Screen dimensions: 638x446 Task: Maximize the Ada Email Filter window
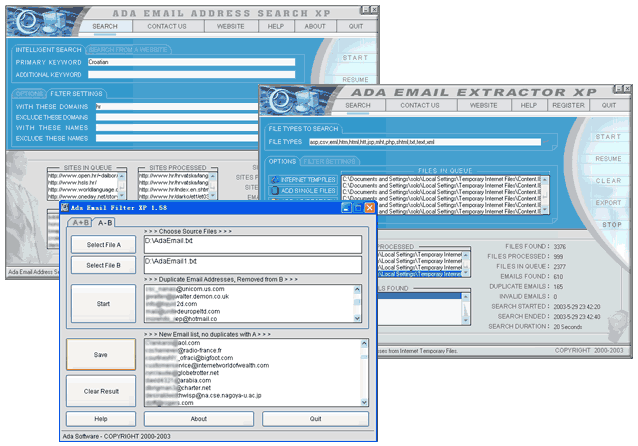point(358,208)
